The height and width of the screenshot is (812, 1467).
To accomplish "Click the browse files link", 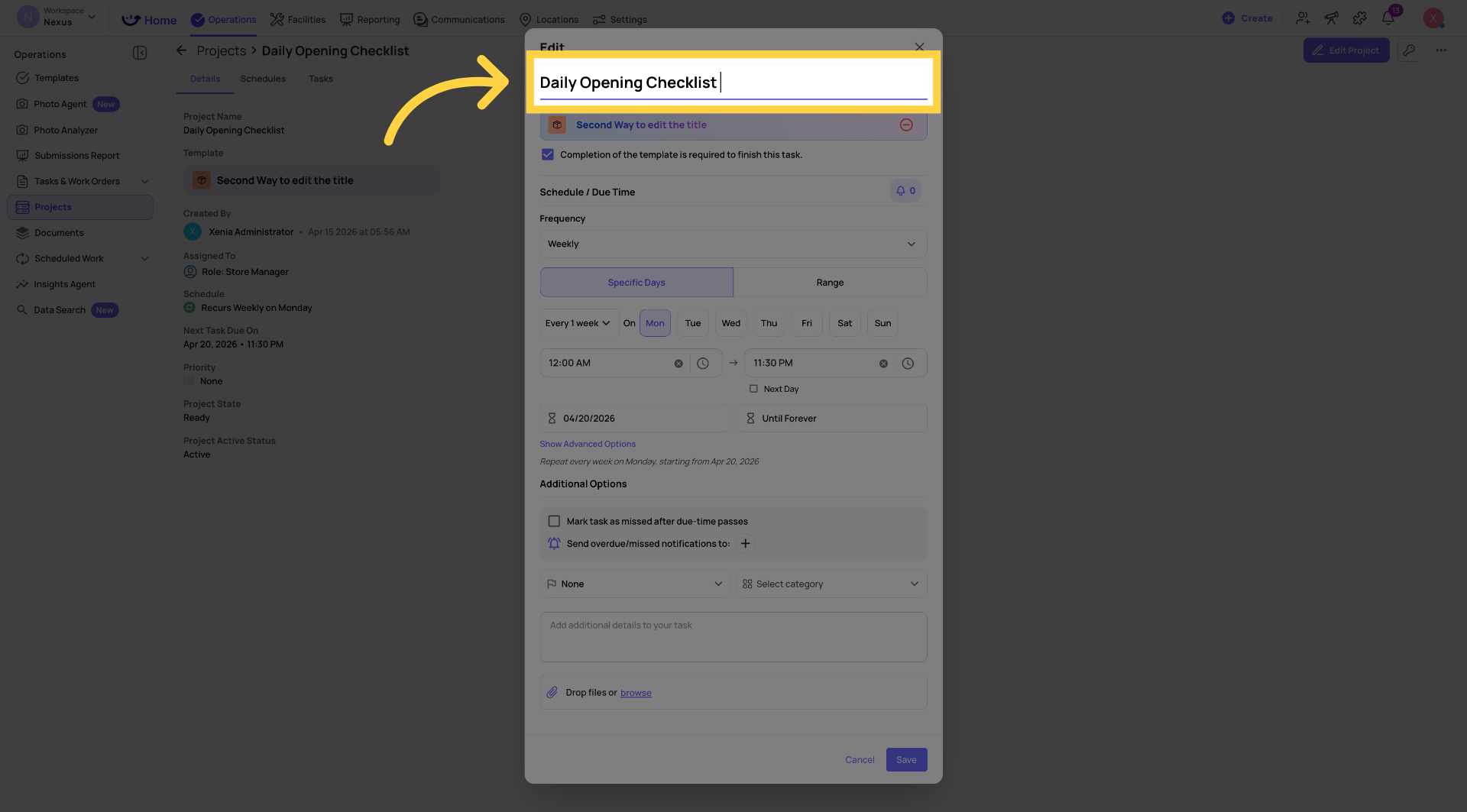I will pos(636,693).
